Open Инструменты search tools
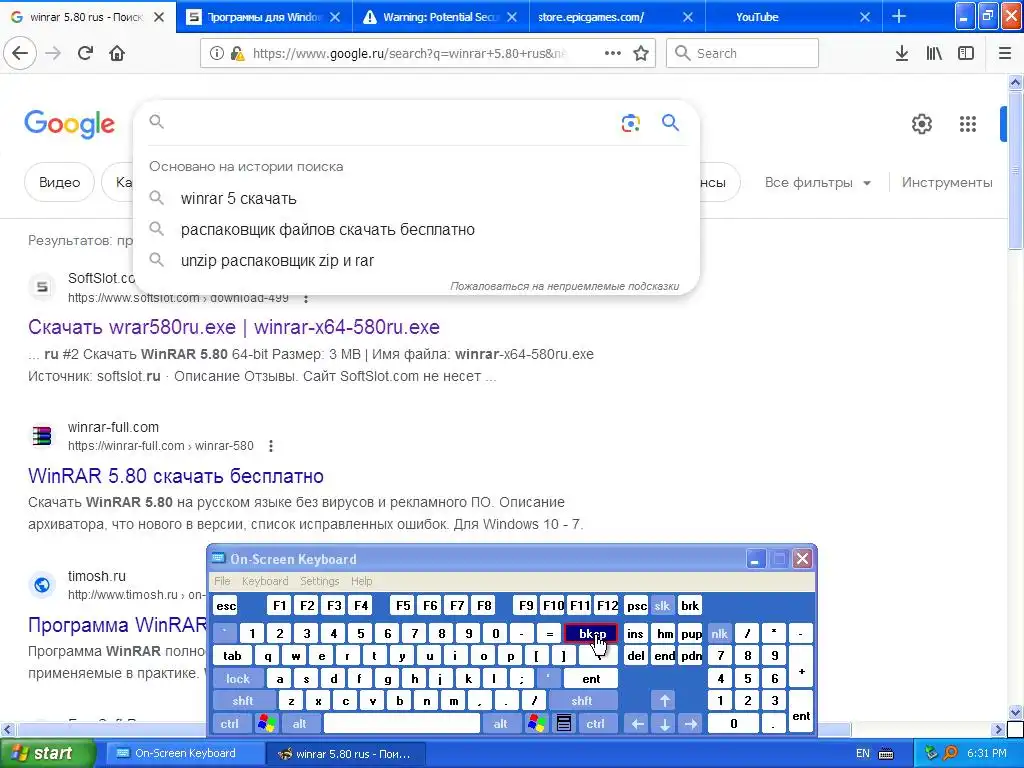1024x768 pixels. pos(947,182)
